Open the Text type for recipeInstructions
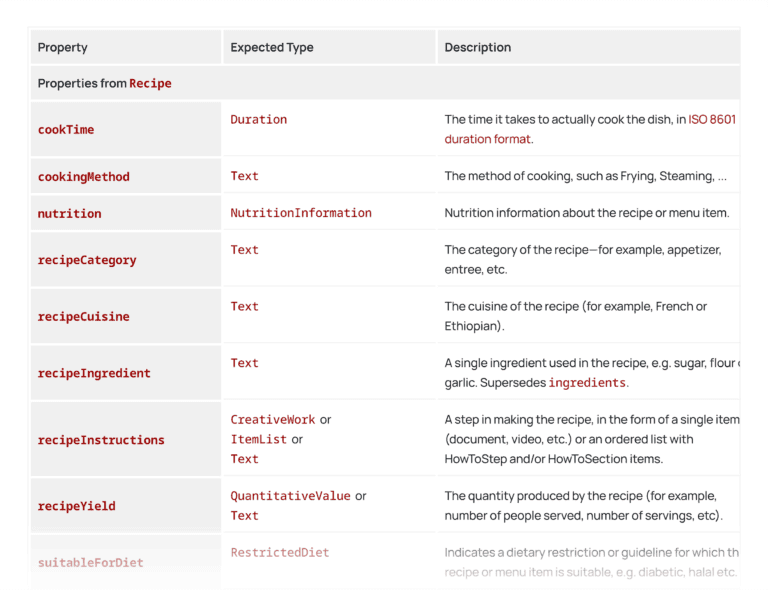Viewport: 768px width, 590px height. pyautogui.click(x=244, y=459)
